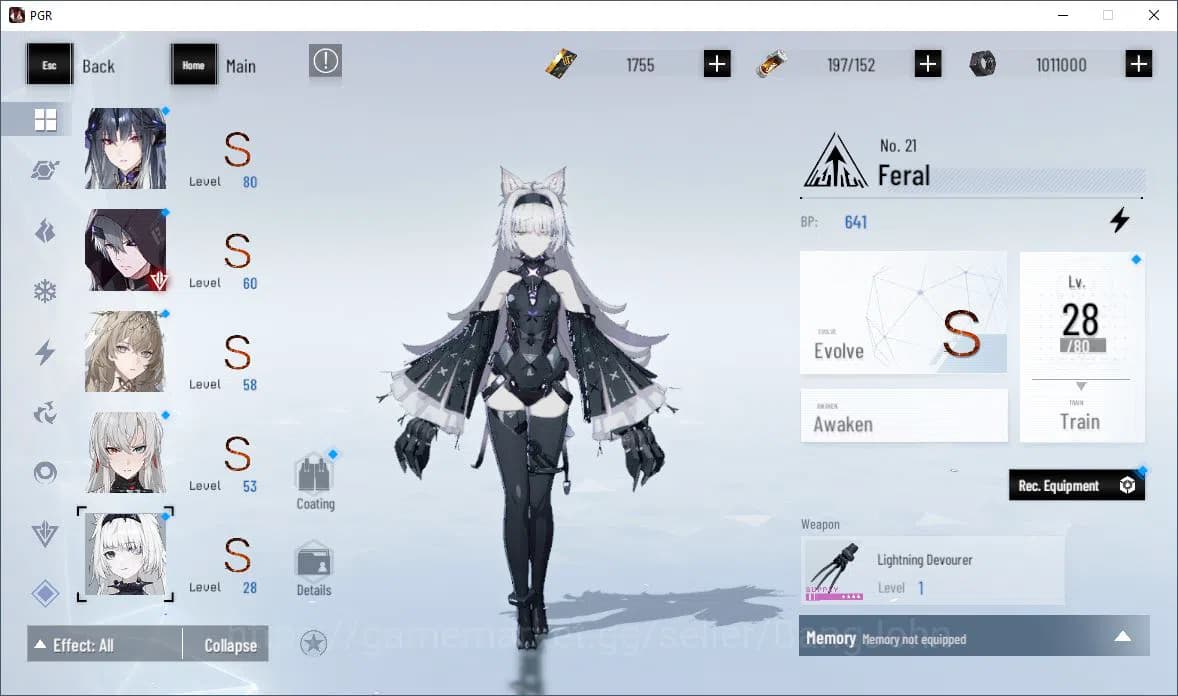Viewport: 1178px width, 696px height.
Task: Select the physical element filter icon
Action: 45,171
